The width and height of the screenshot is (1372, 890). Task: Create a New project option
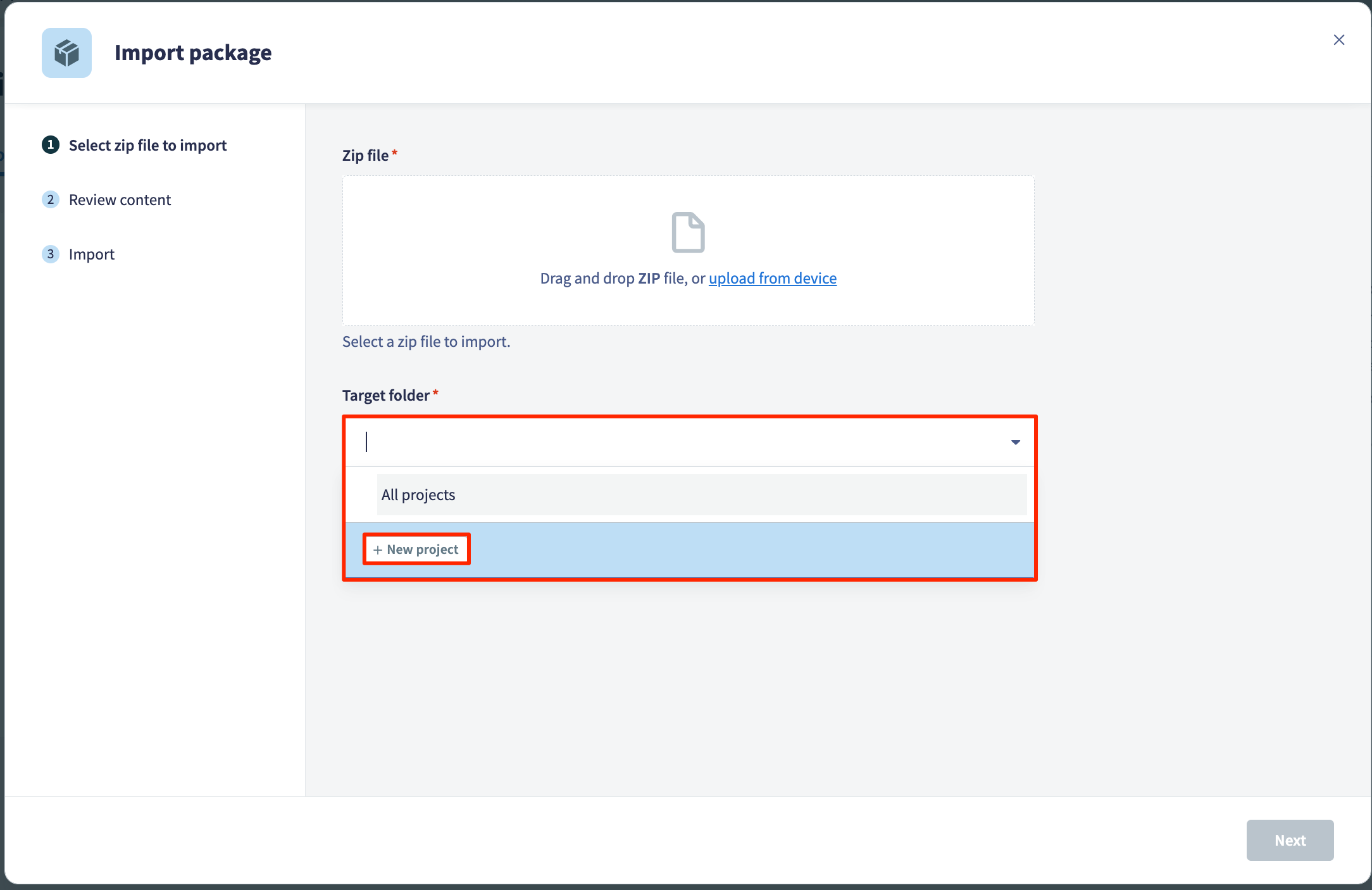coord(416,549)
